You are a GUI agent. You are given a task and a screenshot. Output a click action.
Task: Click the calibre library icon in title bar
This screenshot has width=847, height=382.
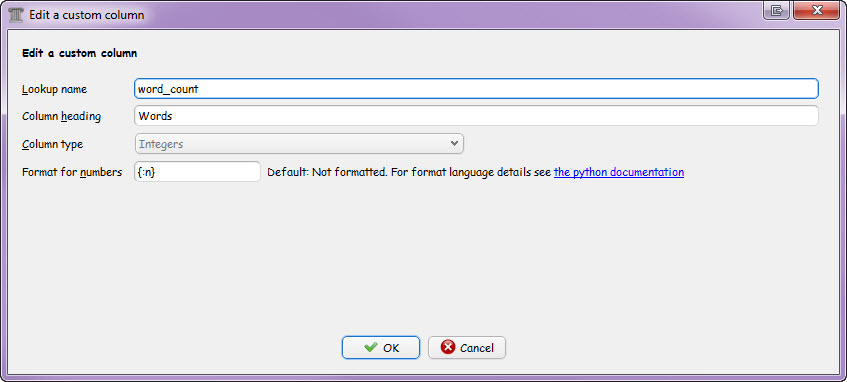point(17,14)
